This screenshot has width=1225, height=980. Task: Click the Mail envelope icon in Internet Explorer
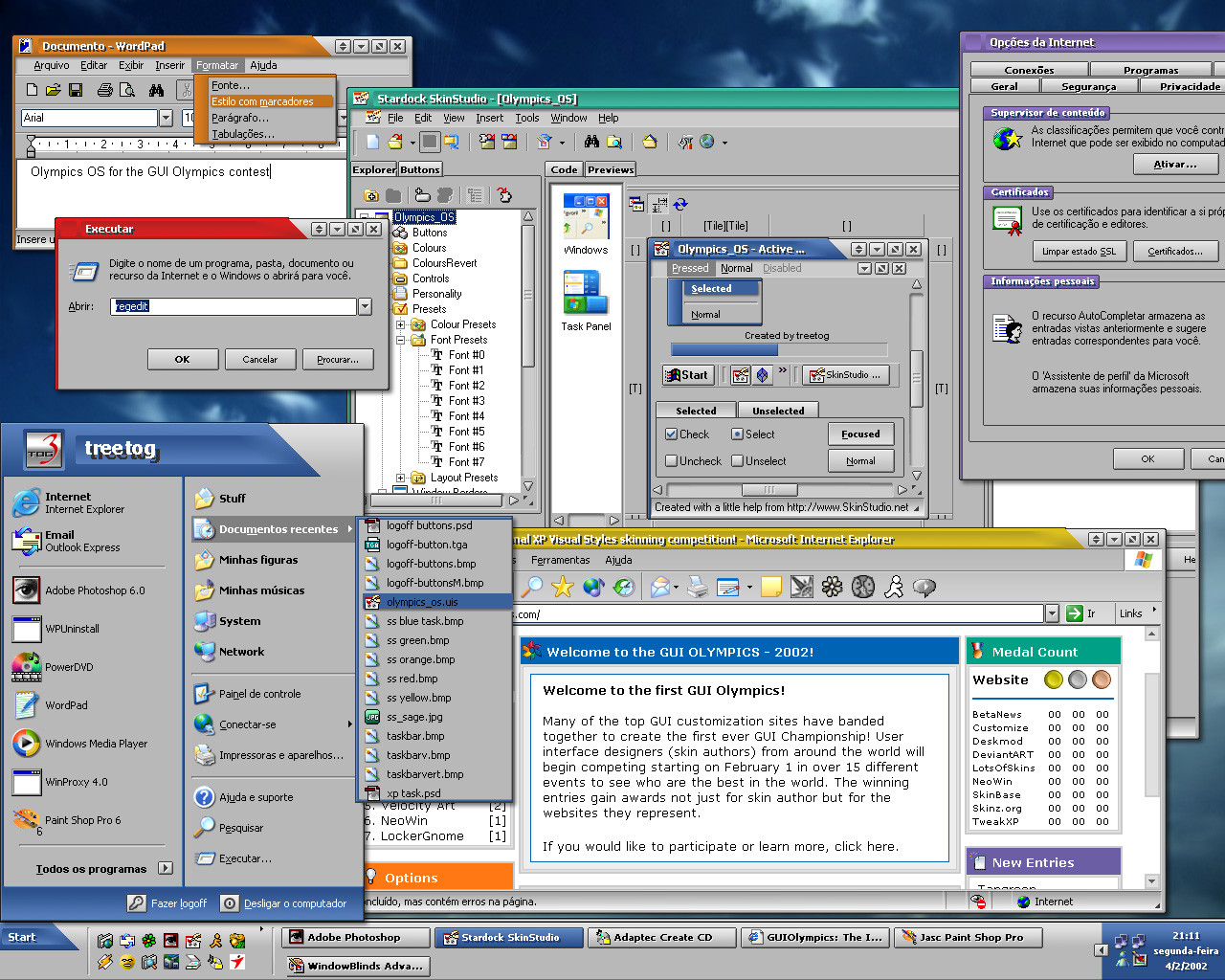(x=660, y=587)
